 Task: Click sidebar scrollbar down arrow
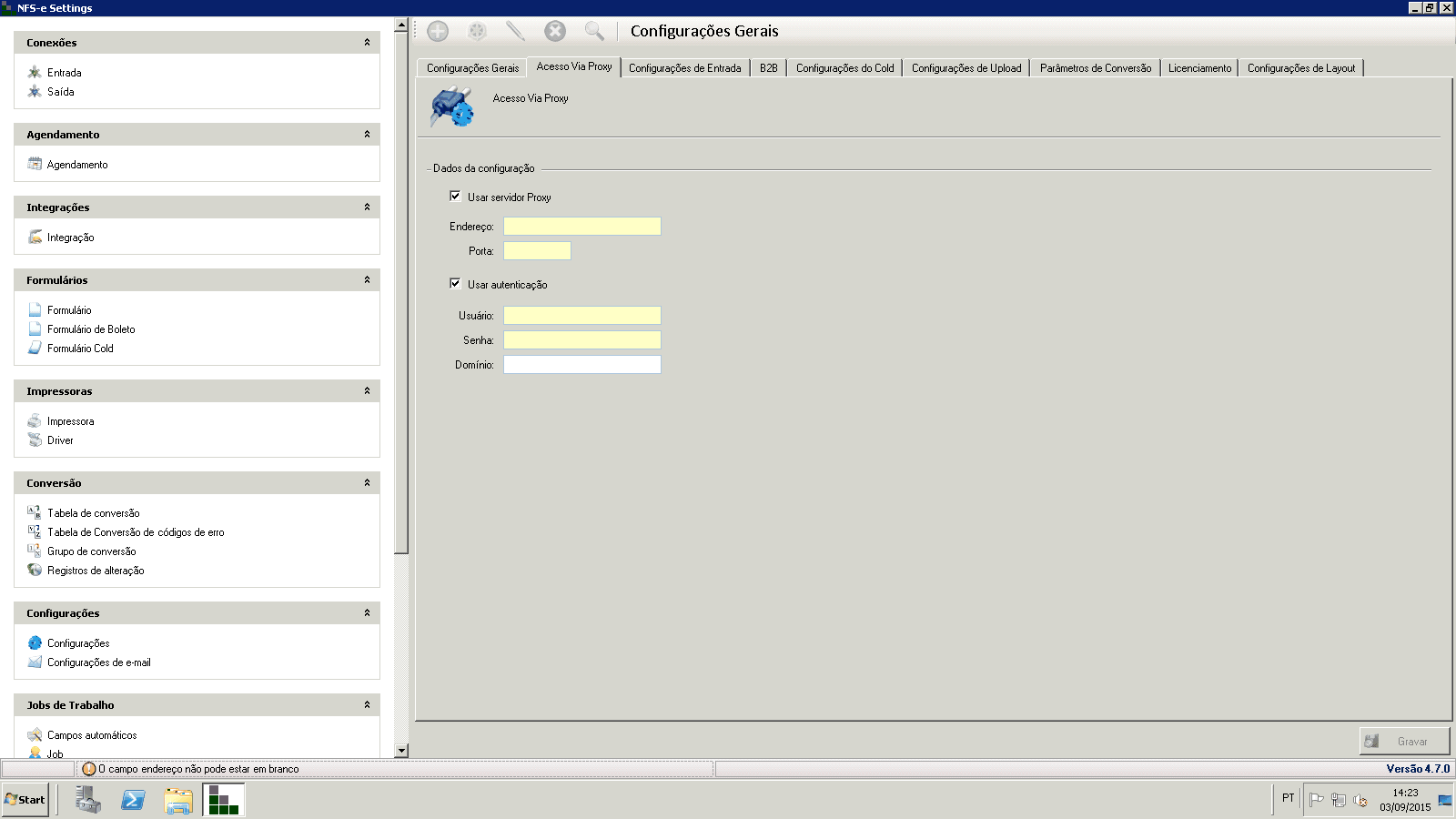401,751
